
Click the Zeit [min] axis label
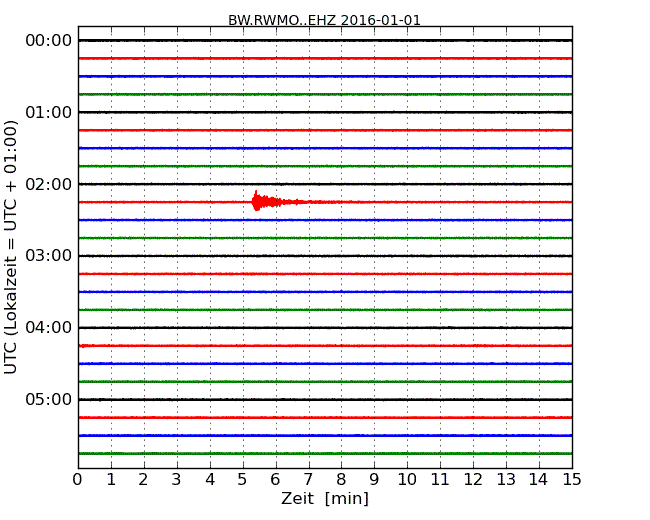325,498
